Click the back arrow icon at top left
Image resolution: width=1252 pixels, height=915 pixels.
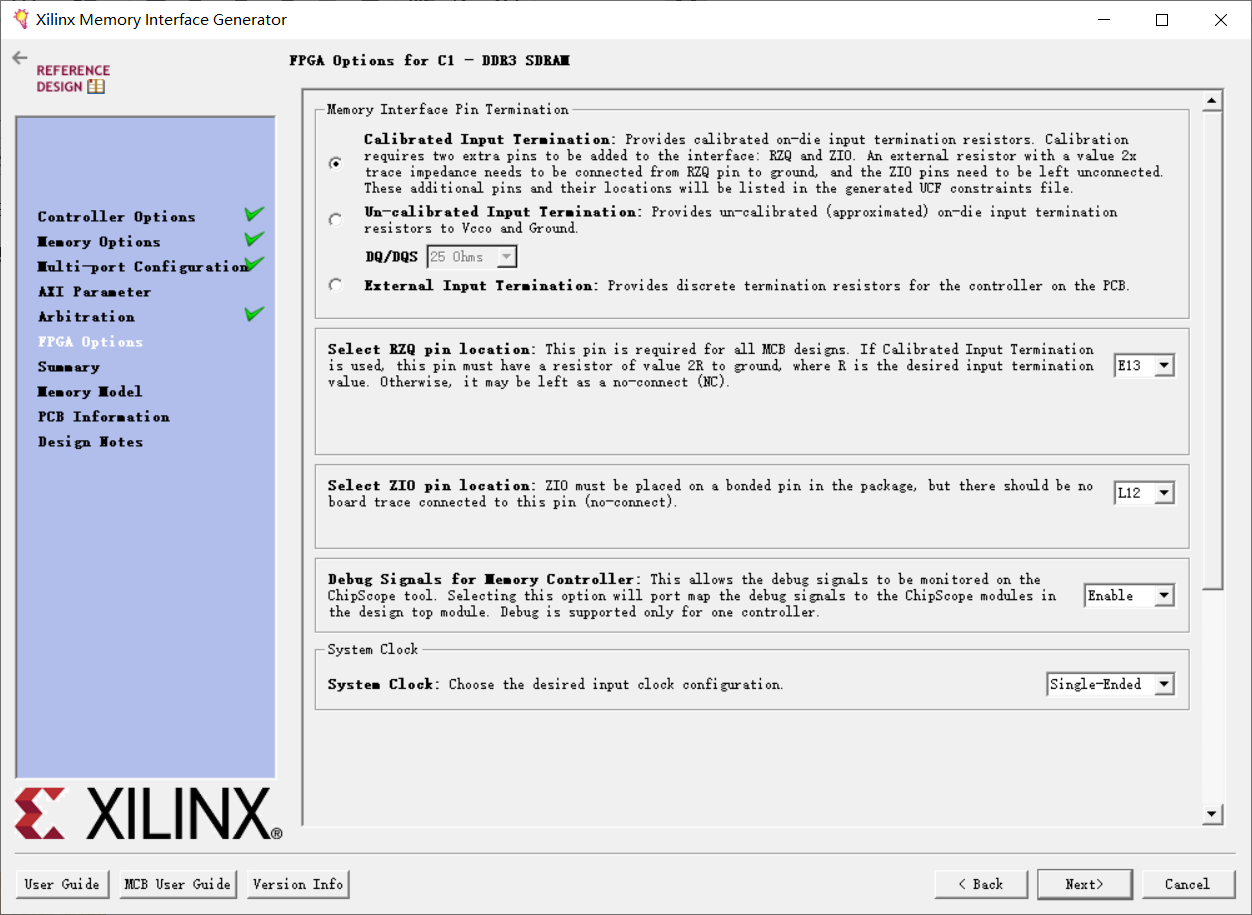tap(19, 58)
